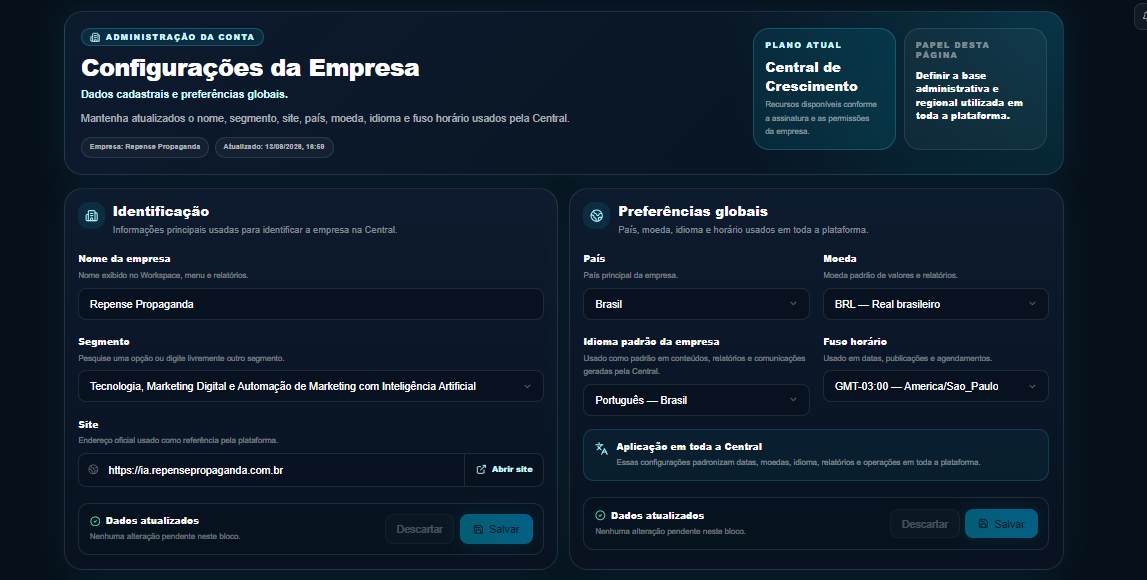1147x580 pixels.
Task: Click the Salvar button in Identificação
Action: click(x=496, y=529)
